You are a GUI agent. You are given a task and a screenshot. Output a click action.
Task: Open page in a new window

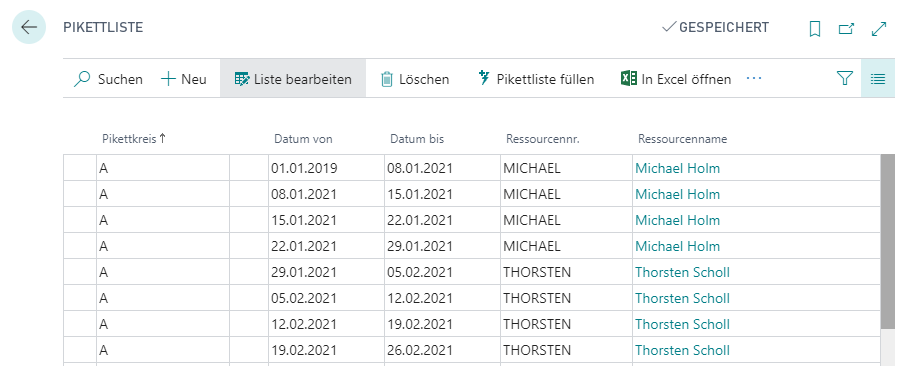coord(847,29)
